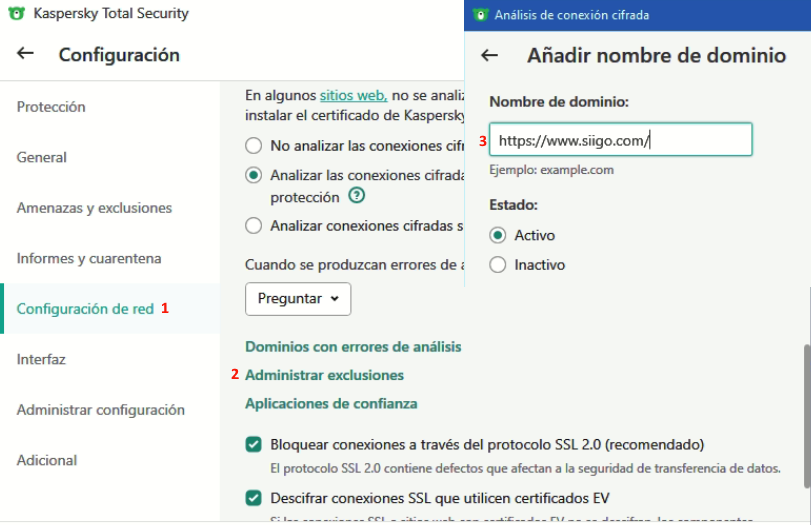Select Analizar las conexiones cifradas a petición option
The width and height of the screenshot is (811, 525).
[x=253, y=175]
